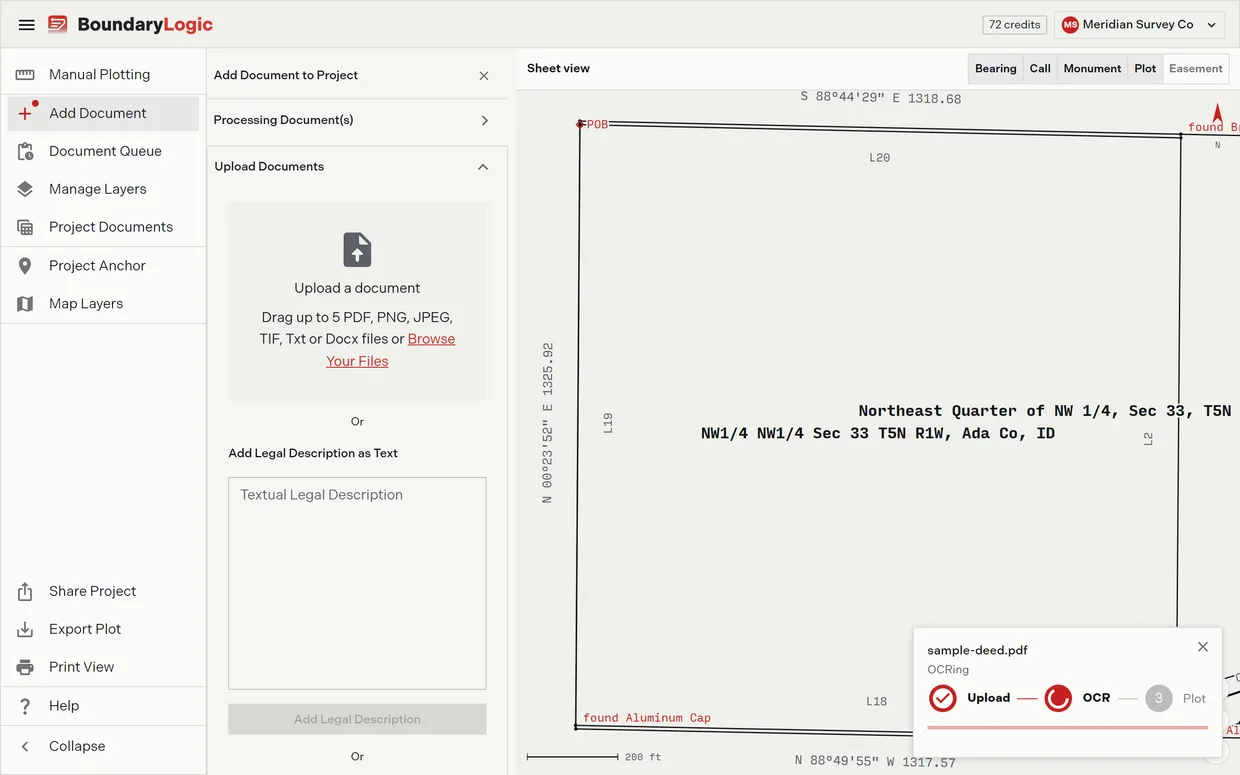Click the upload document file icon
Viewport: 1240px width, 775px height.
coord(357,250)
